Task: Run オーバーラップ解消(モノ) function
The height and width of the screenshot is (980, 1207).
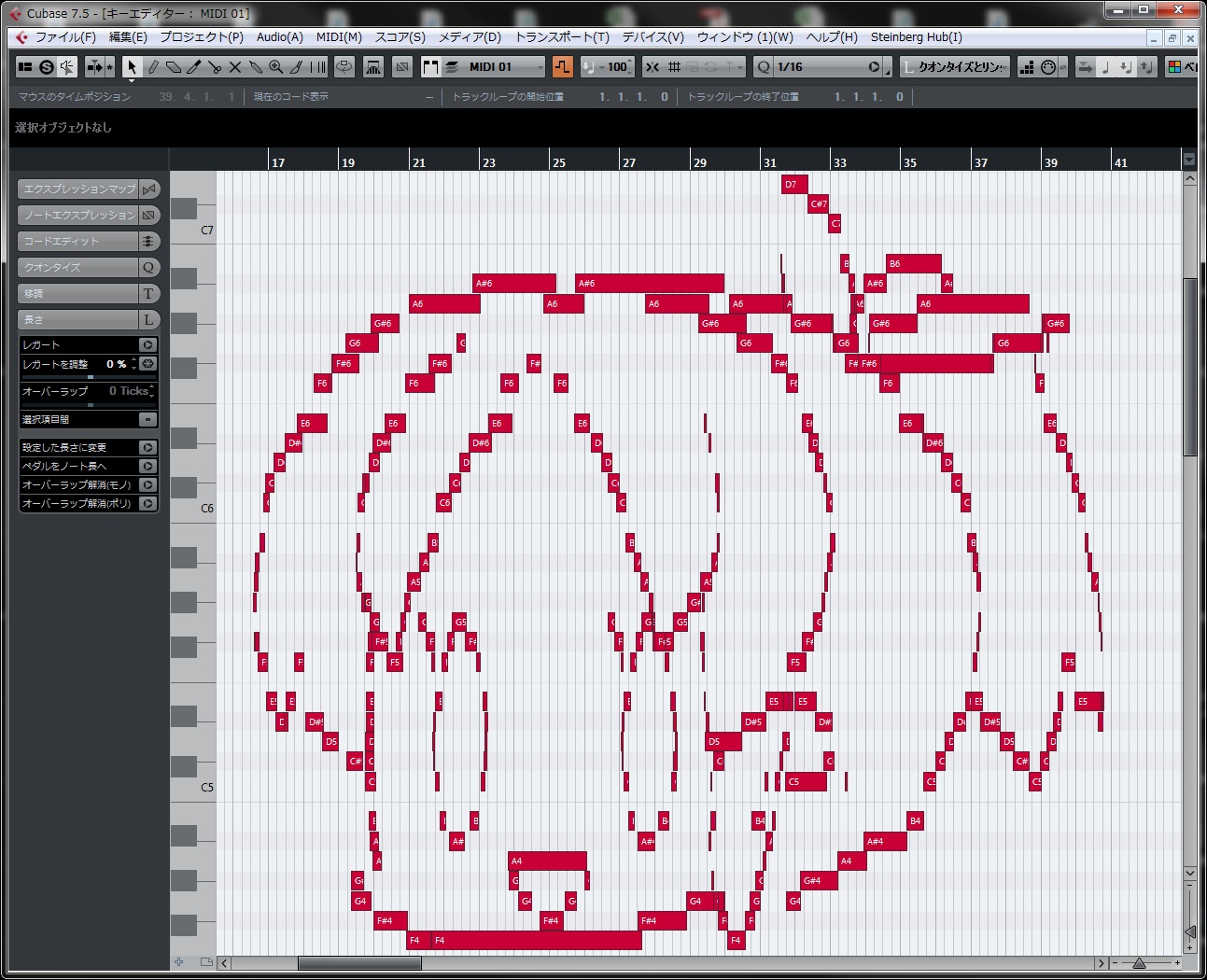Action: tap(147, 484)
